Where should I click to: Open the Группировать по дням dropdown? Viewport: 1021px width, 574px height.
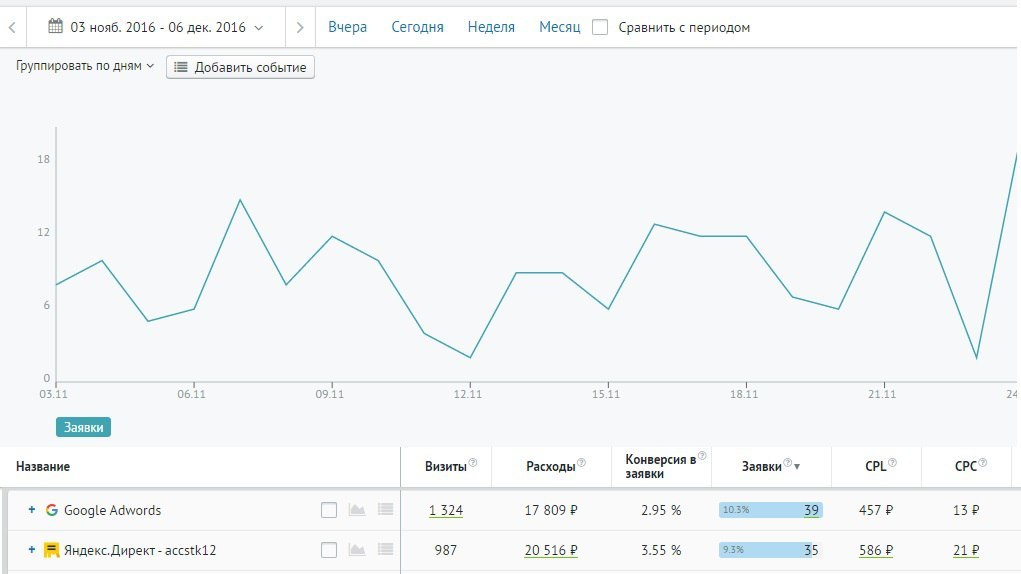85,66
